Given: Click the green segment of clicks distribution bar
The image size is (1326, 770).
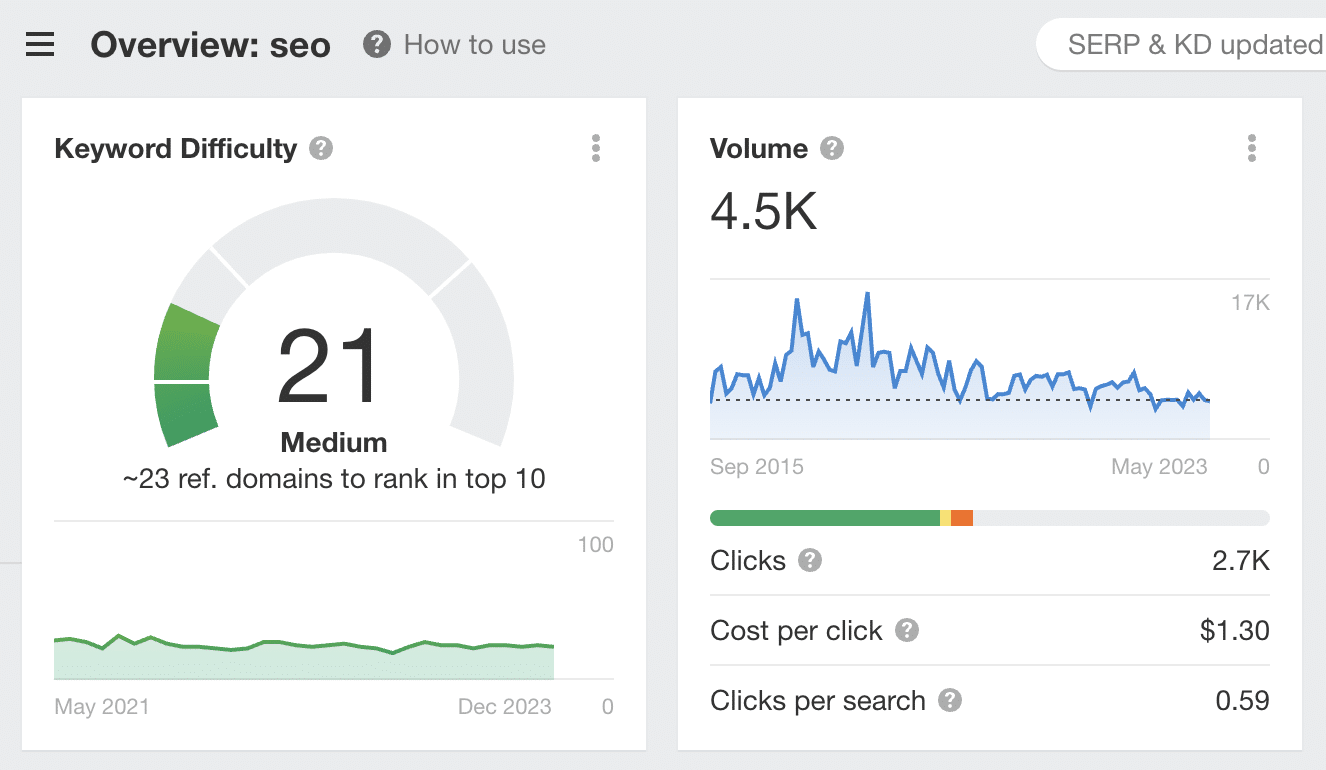Looking at the screenshot, I should (825, 518).
